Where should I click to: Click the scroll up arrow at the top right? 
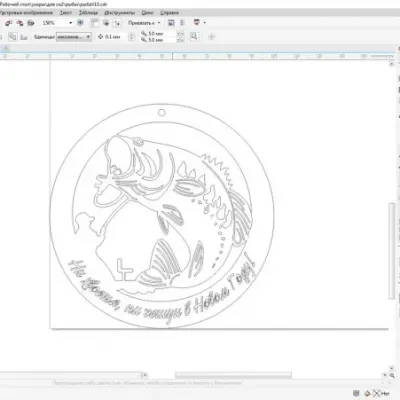coord(392,63)
